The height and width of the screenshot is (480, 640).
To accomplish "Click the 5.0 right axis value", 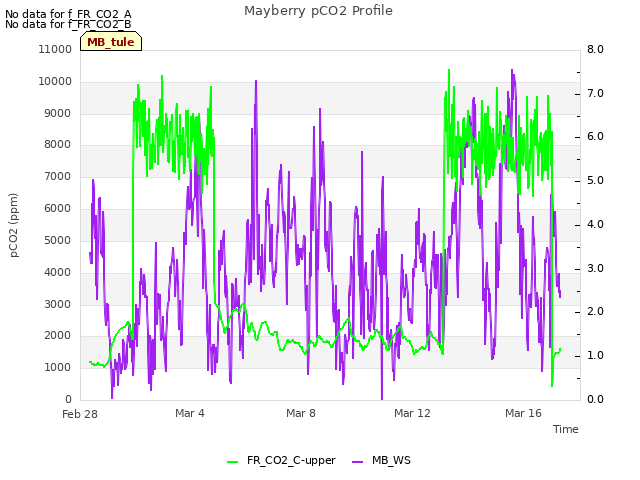I will tap(596, 180).
